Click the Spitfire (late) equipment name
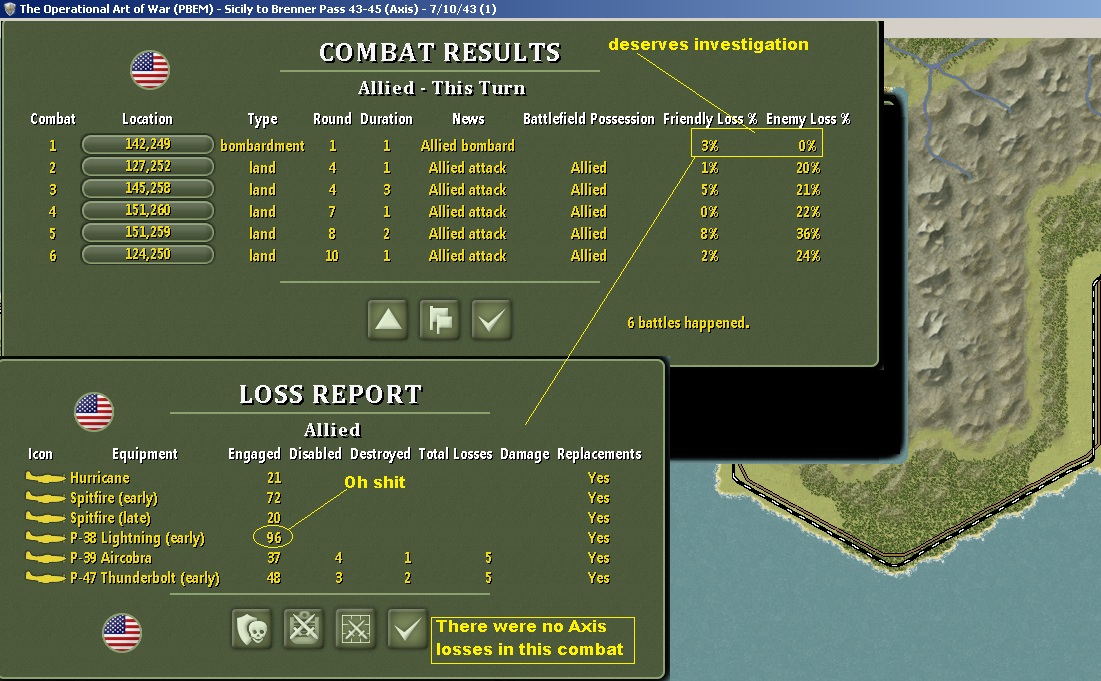Screen dimensions: 1101x681 [x=110, y=518]
